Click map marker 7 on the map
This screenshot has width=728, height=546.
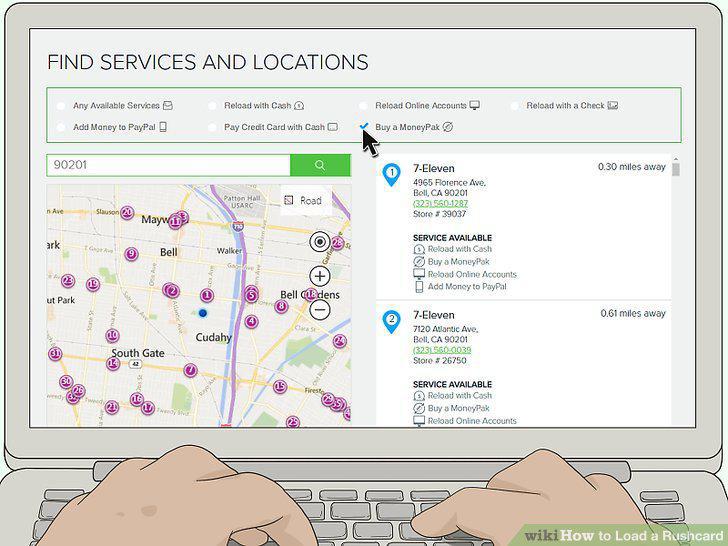click(x=190, y=370)
